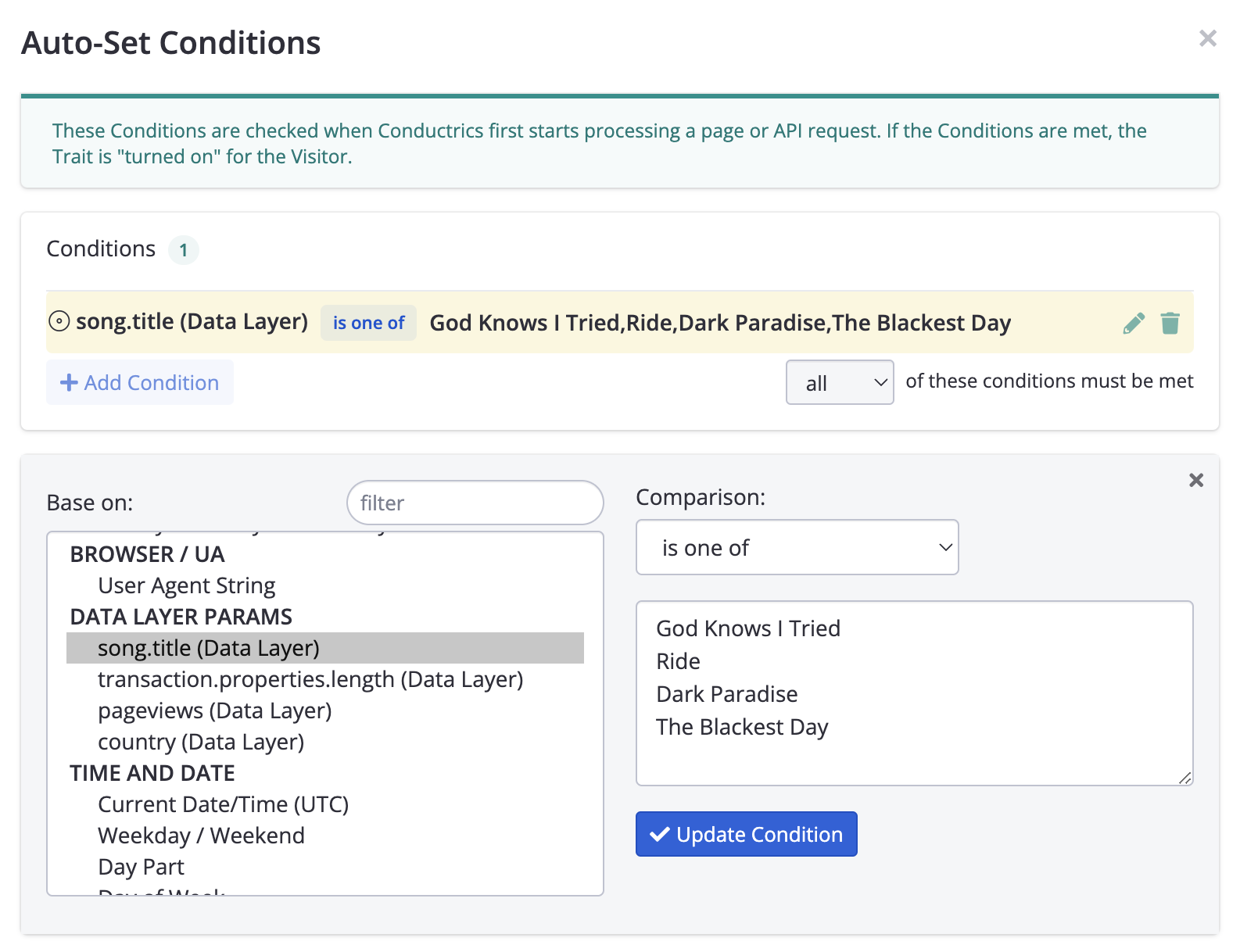Select Weekday / Weekend option
The width and height of the screenshot is (1240, 952).
(201, 836)
